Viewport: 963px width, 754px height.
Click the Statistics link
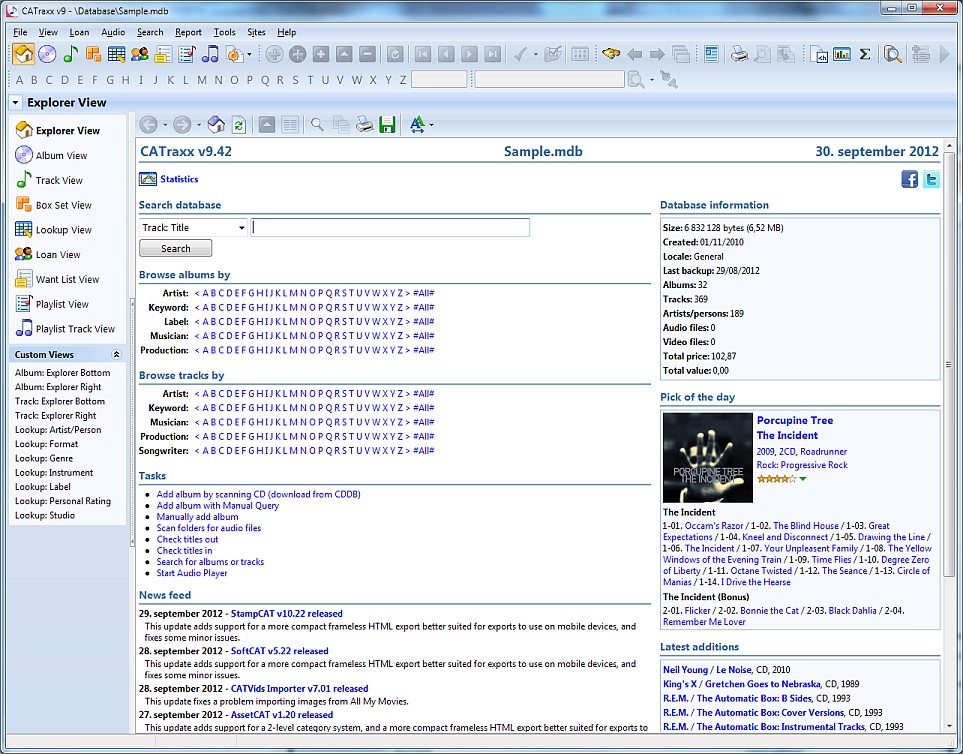(x=179, y=179)
